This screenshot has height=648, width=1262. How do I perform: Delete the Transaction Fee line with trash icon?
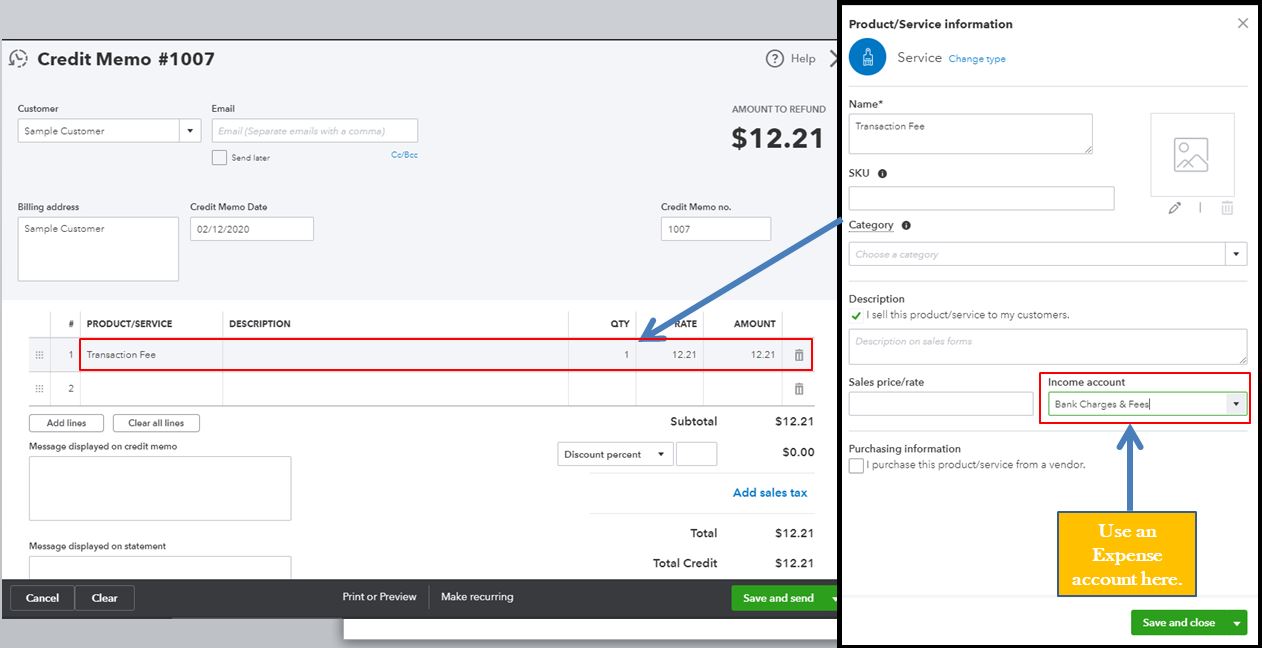click(798, 355)
